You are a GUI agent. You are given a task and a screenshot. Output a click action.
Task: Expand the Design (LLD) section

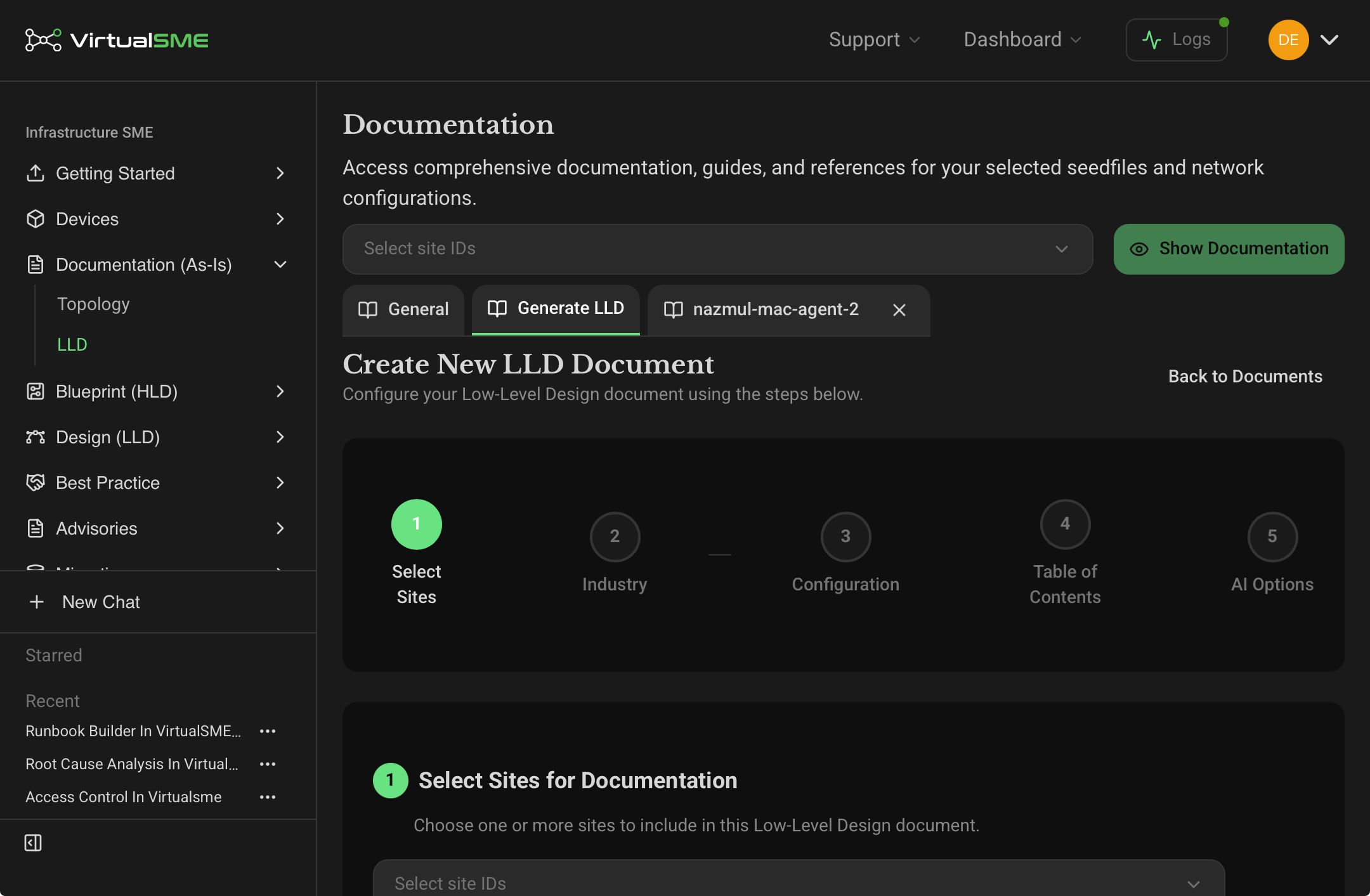pyautogui.click(x=280, y=437)
